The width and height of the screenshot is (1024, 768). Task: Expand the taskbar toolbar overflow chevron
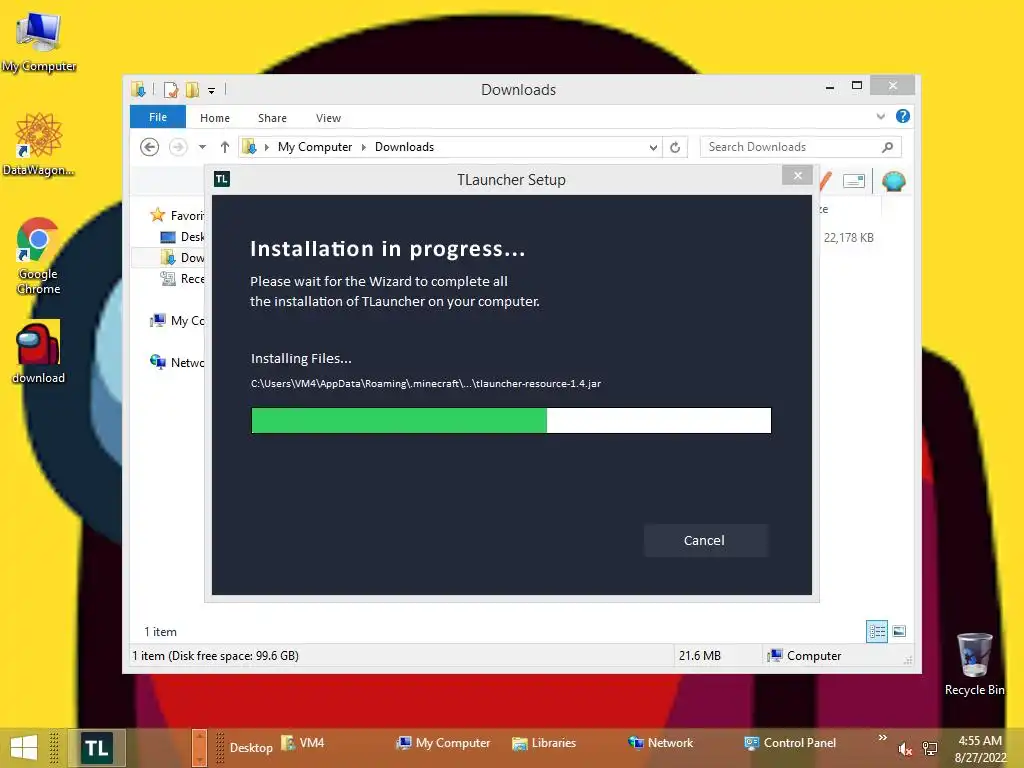click(882, 737)
